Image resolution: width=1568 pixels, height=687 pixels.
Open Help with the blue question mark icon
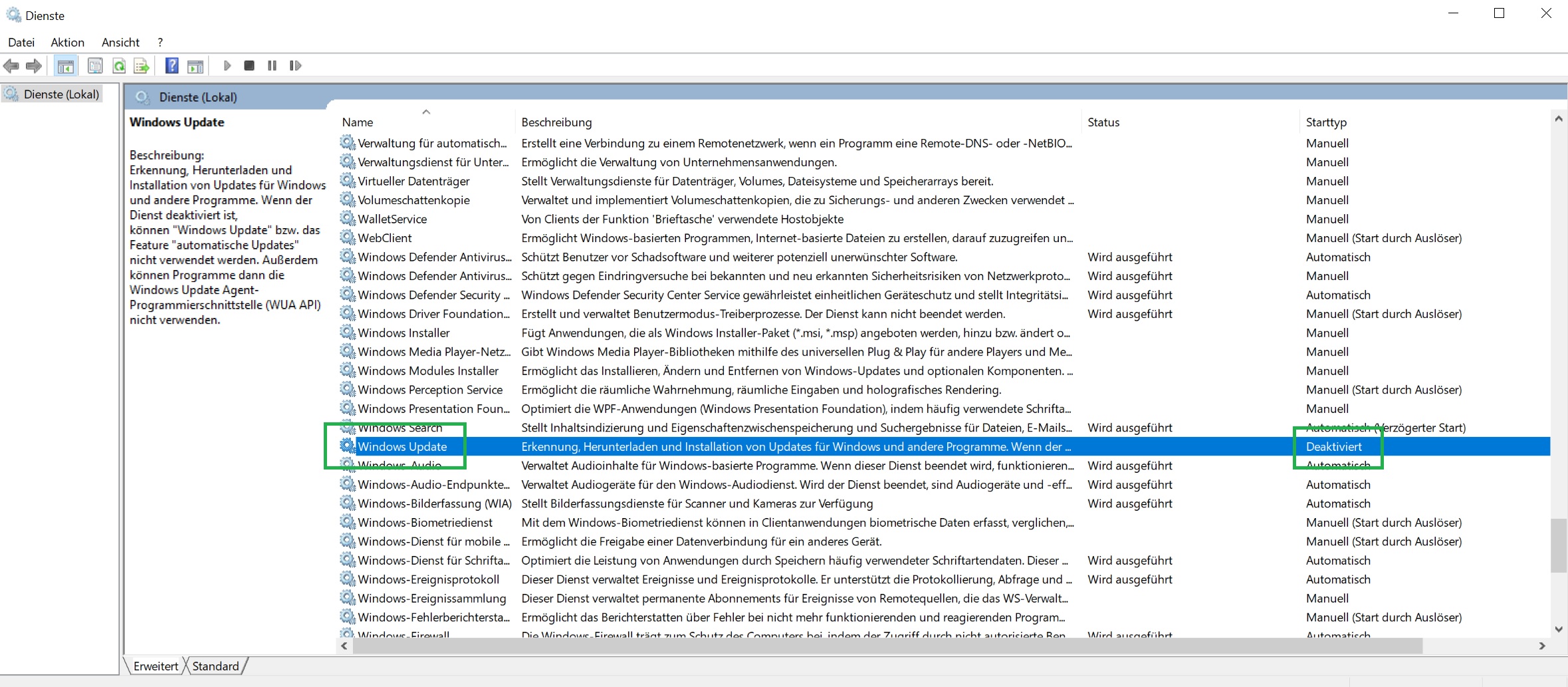[x=172, y=65]
